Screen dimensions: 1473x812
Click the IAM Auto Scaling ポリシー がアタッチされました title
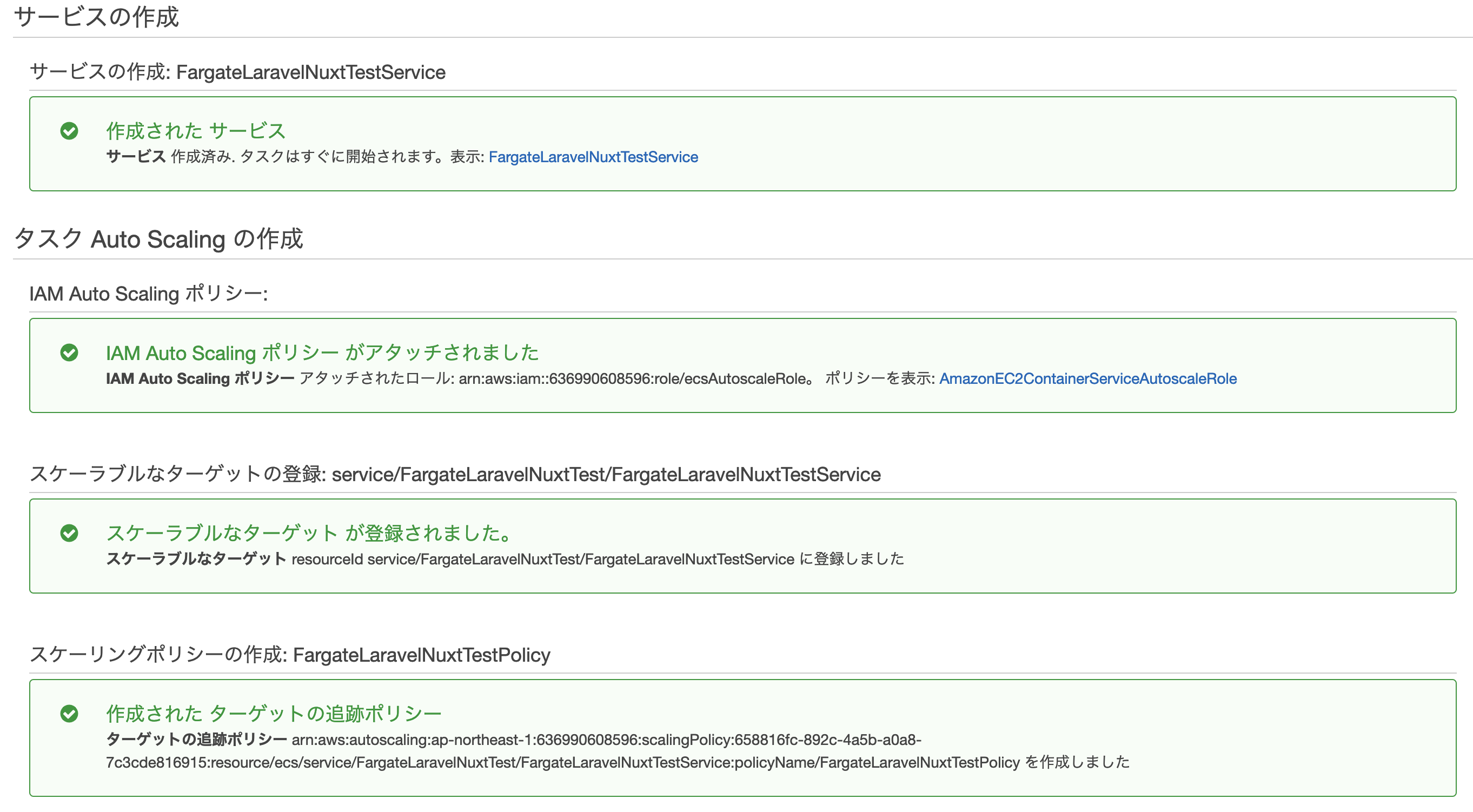(x=322, y=353)
